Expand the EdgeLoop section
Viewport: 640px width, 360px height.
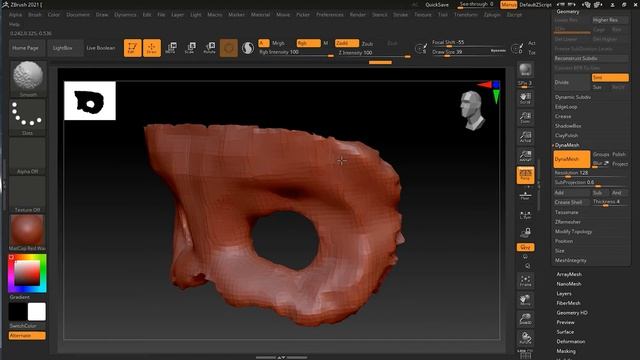tap(566, 107)
